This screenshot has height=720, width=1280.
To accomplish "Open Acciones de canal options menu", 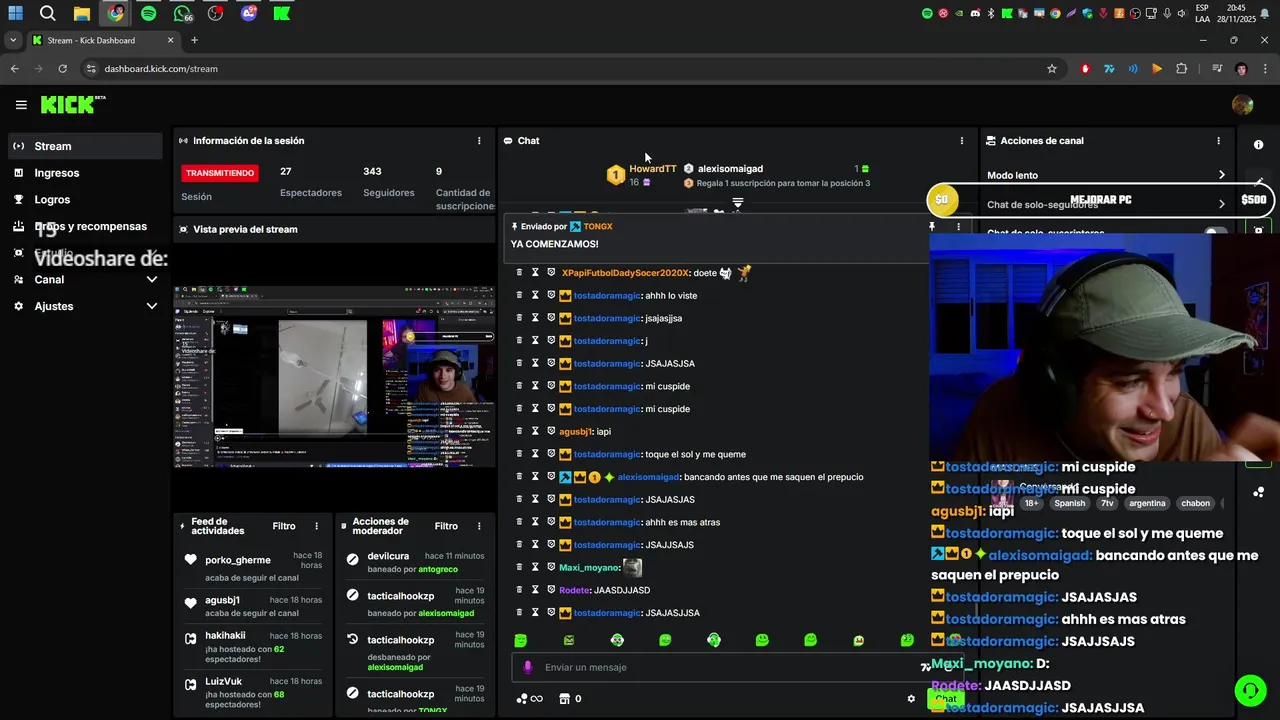I will coord(1218,141).
